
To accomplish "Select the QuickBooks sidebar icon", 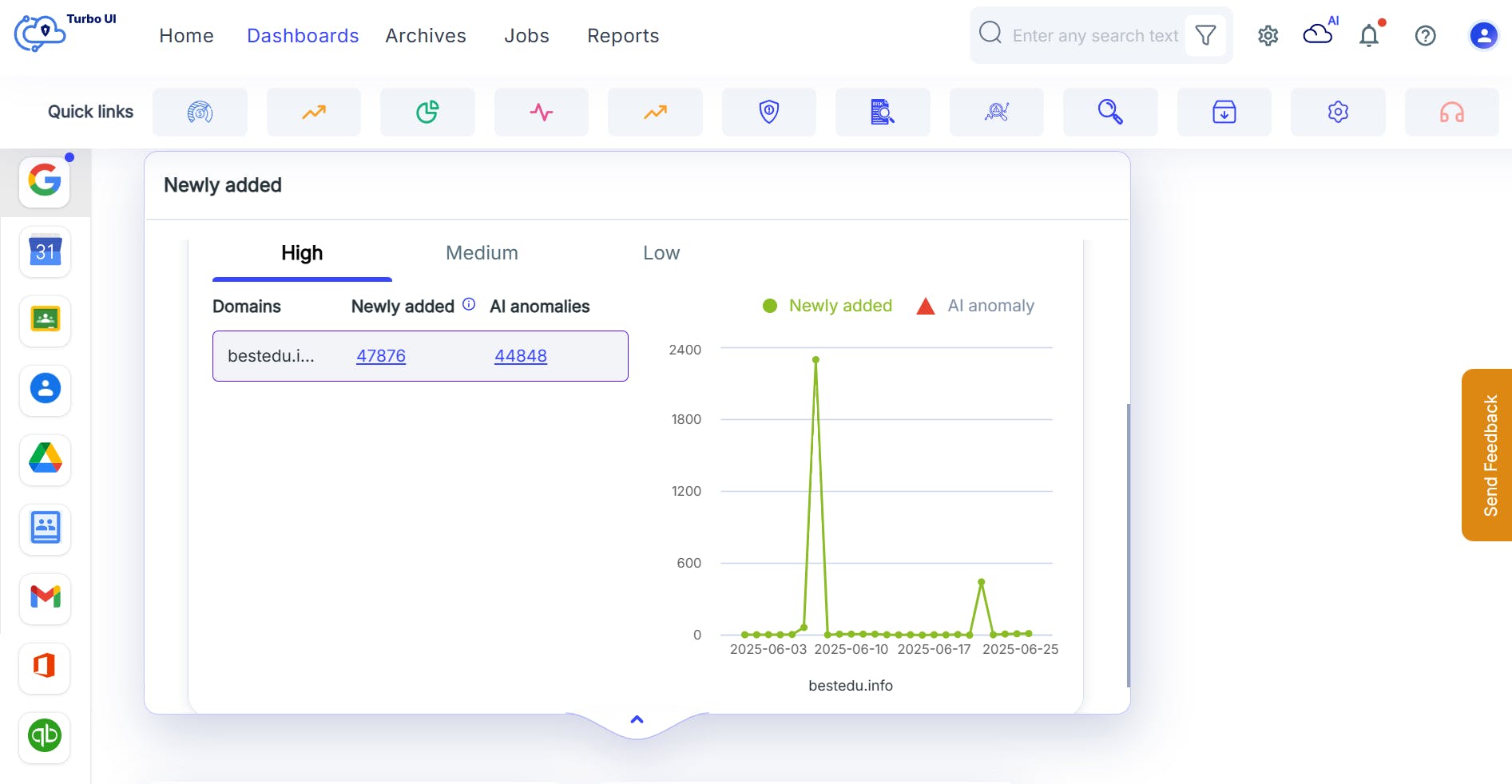I will (45, 736).
